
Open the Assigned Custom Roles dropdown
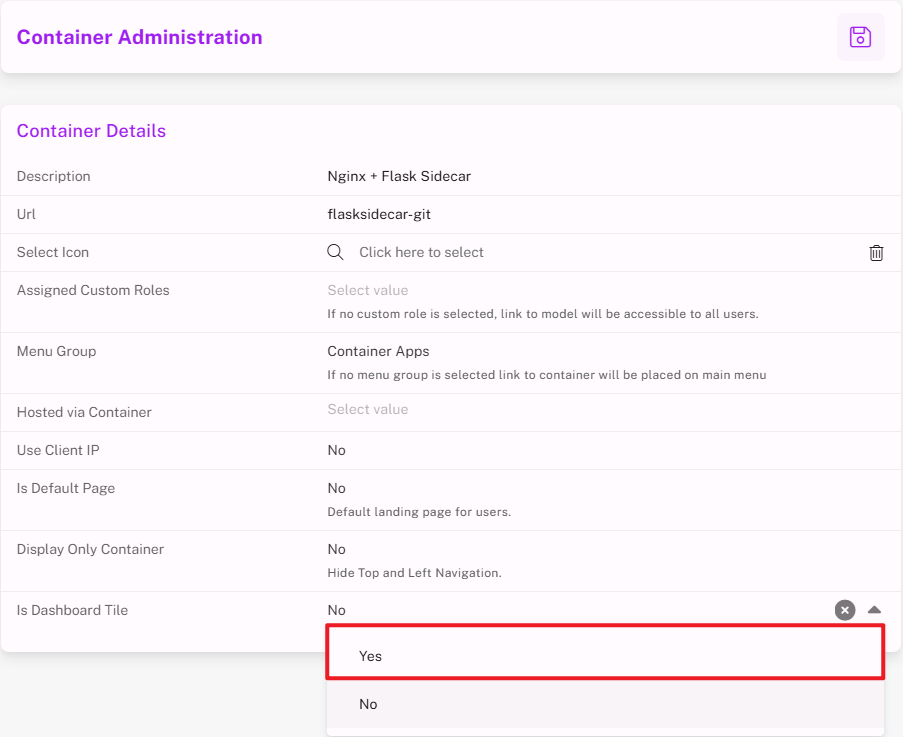pyautogui.click(x=368, y=290)
